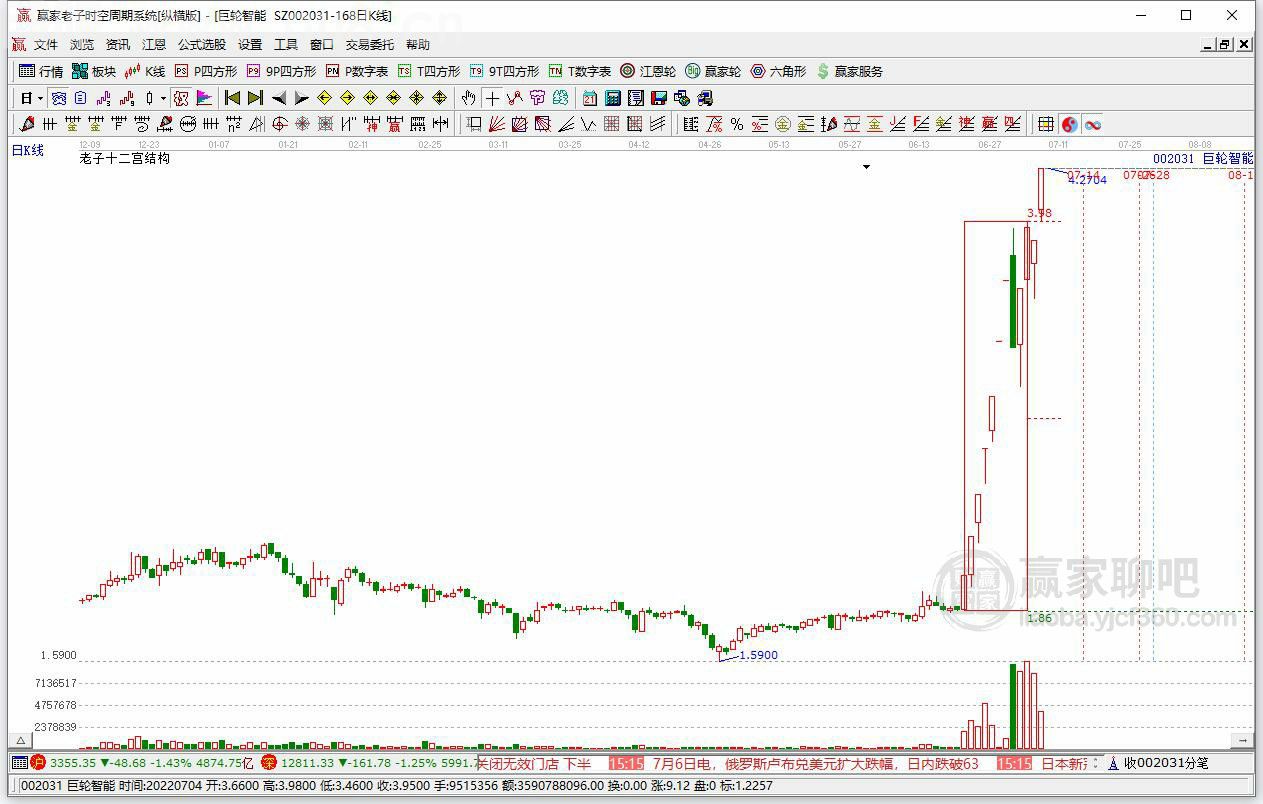This screenshot has height=804, width=1263.
Task: Open the 赢家轮 wheel tool
Action: coord(713,71)
